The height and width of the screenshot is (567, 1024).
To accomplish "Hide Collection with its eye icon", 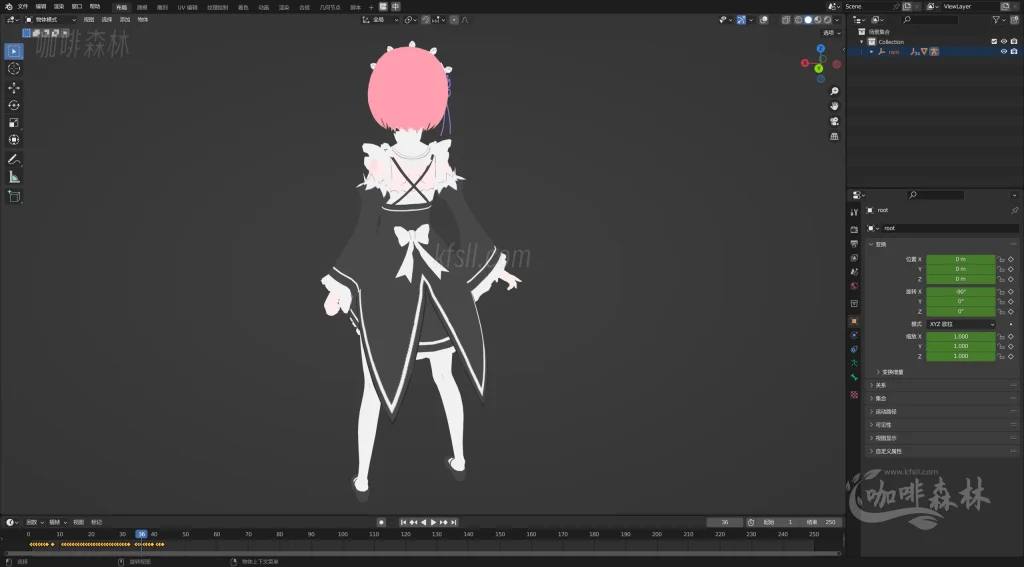I will click(1004, 42).
